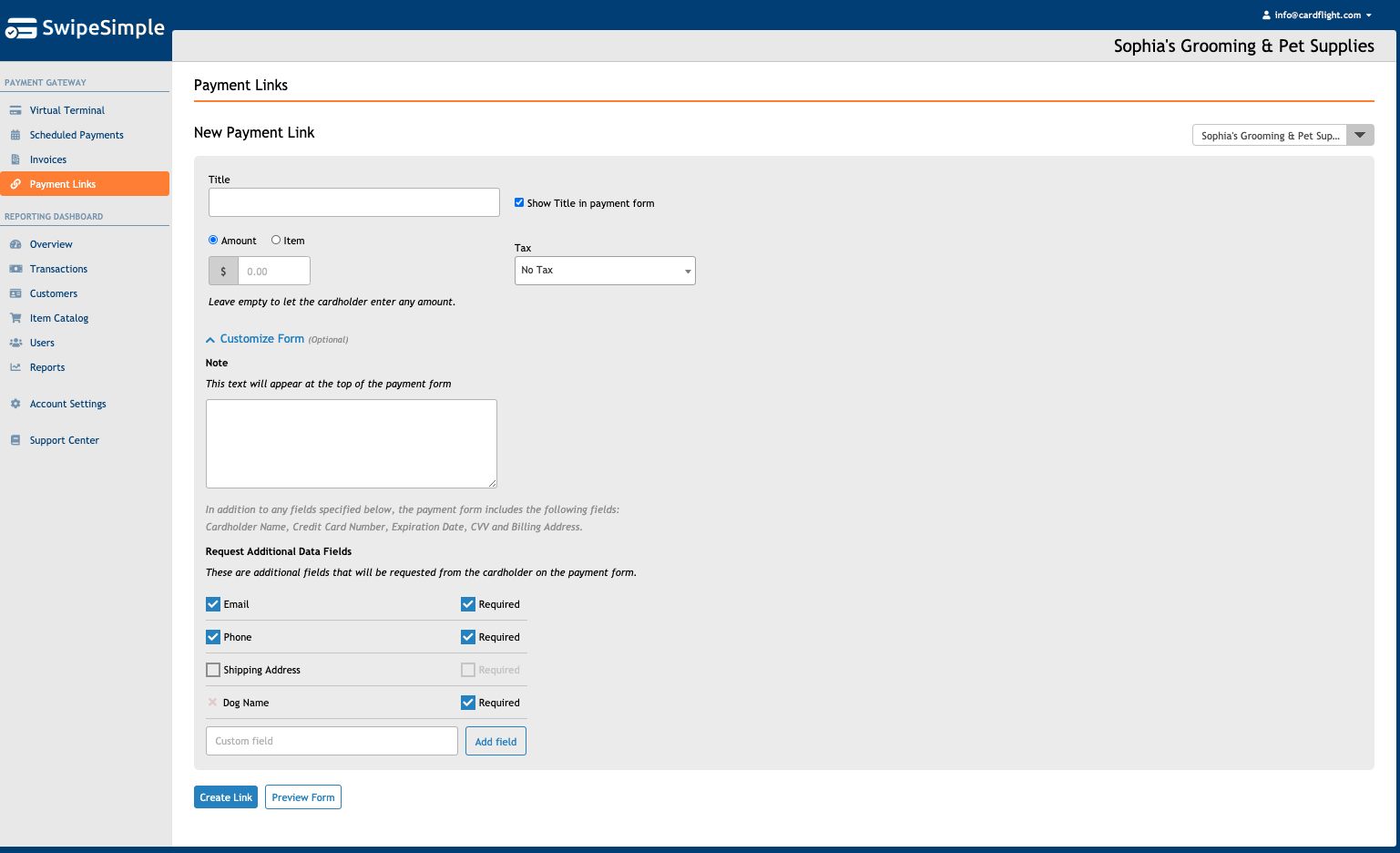The height and width of the screenshot is (853, 1400).
Task: Click the dollar sign amount prefix
Action: 223,271
